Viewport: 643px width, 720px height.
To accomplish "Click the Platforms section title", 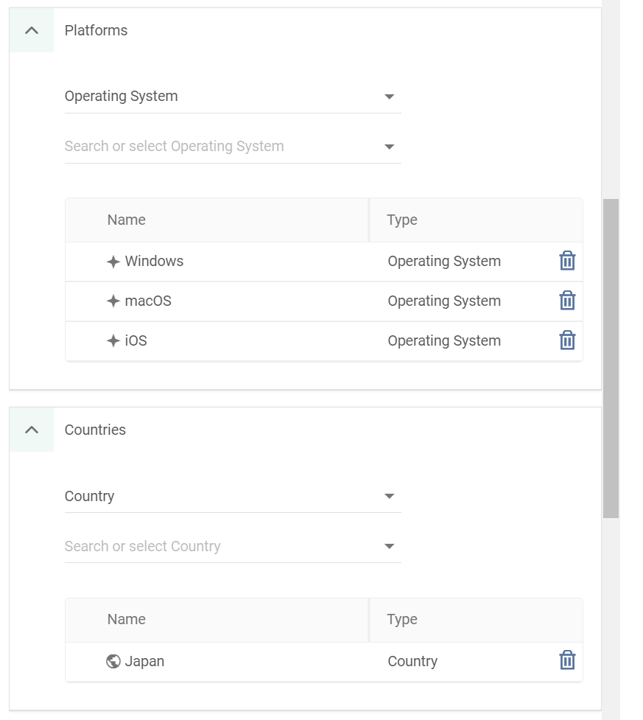I will point(96,30).
